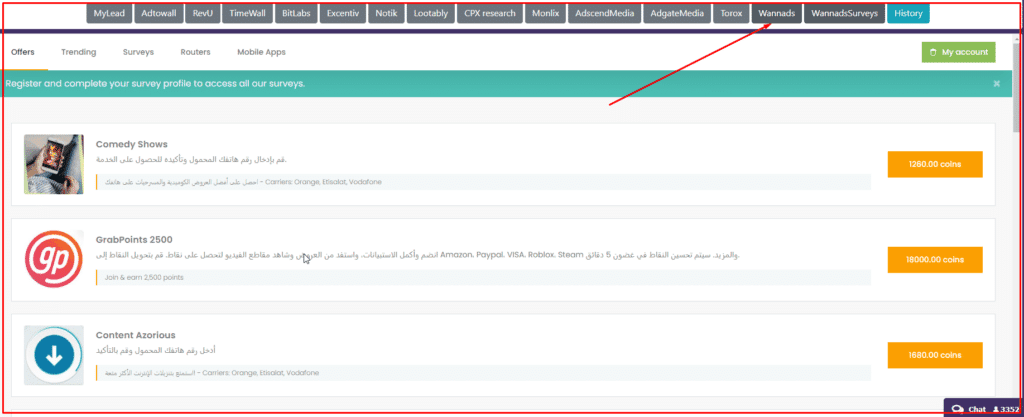Switch to the TimeWall tab
The width and height of the screenshot is (1024, 417).
click(247, 13)
